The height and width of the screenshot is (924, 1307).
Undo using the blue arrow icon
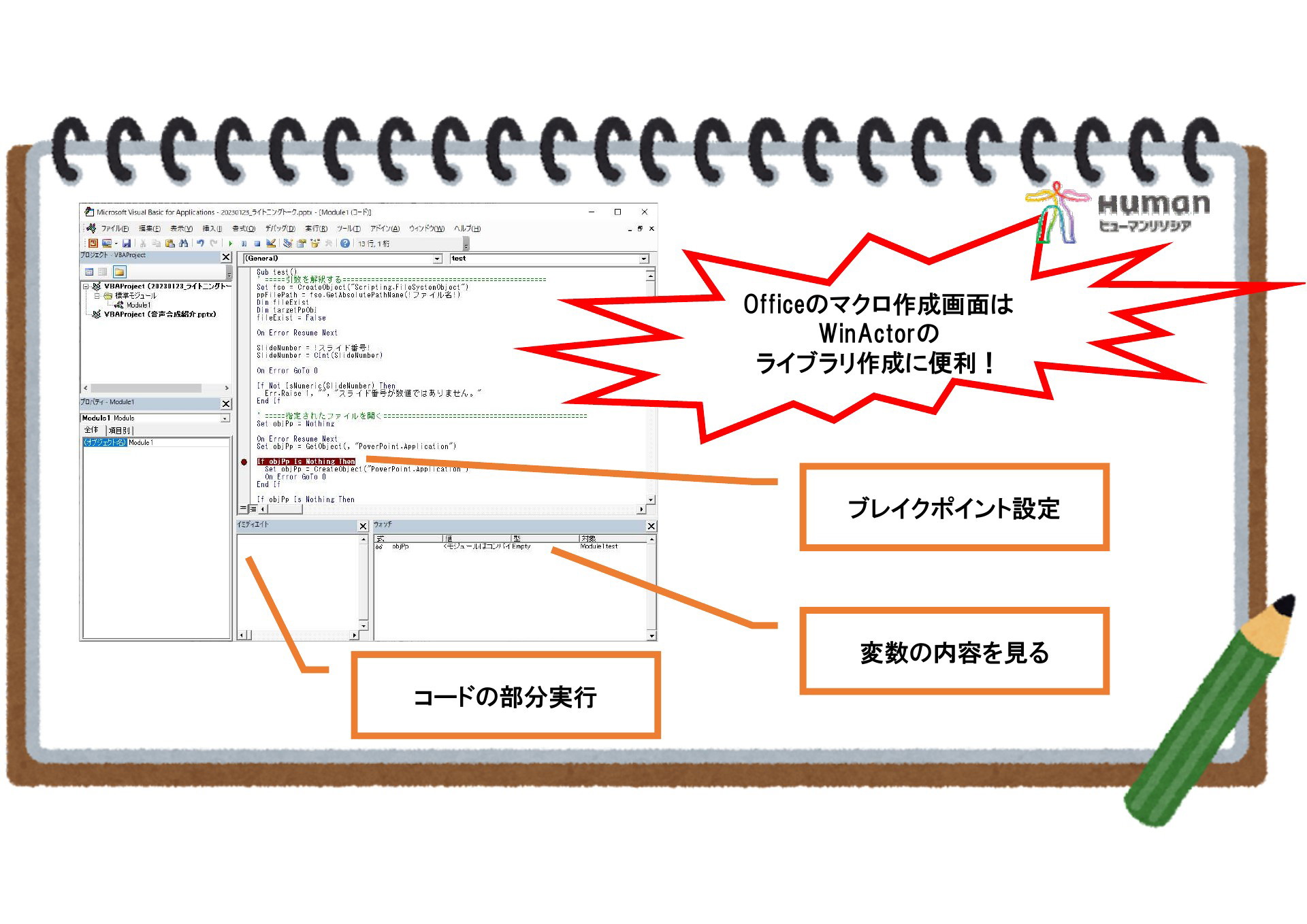201,243
